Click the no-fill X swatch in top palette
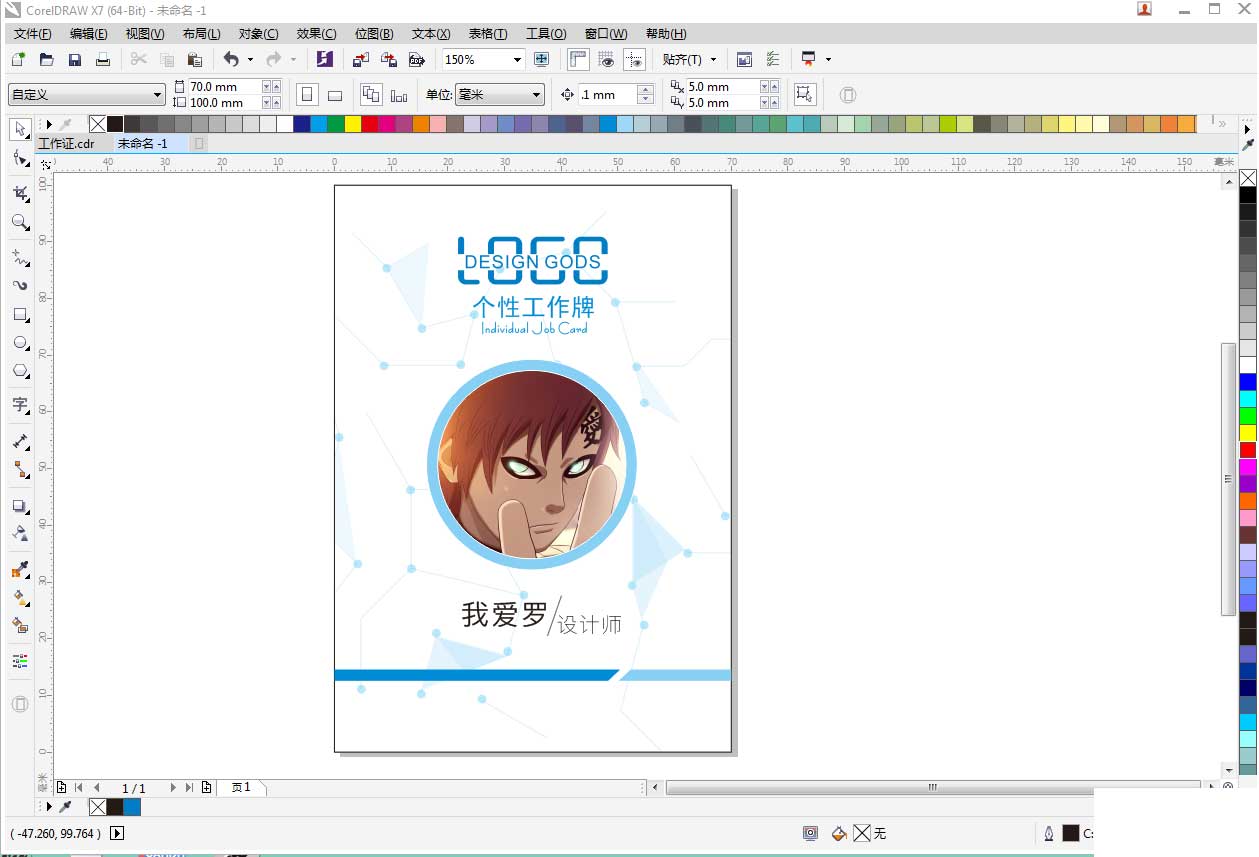This screenshot has height=857, width=1259. click(x=97, y=124)
